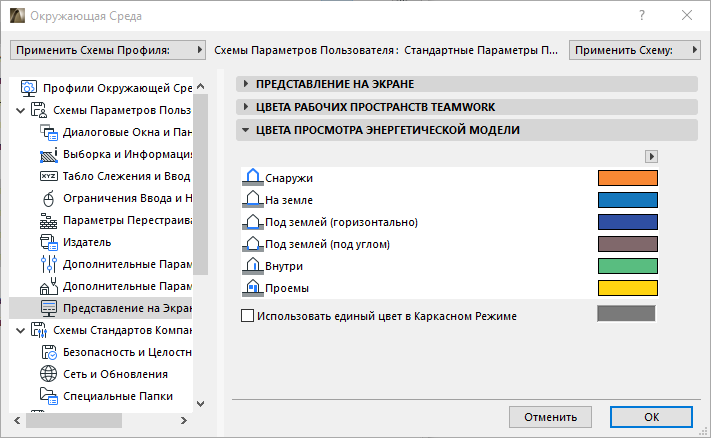Open the Применить Схему dropdown
The width and height of the screenshot is (711, 438).
point(633,49)
